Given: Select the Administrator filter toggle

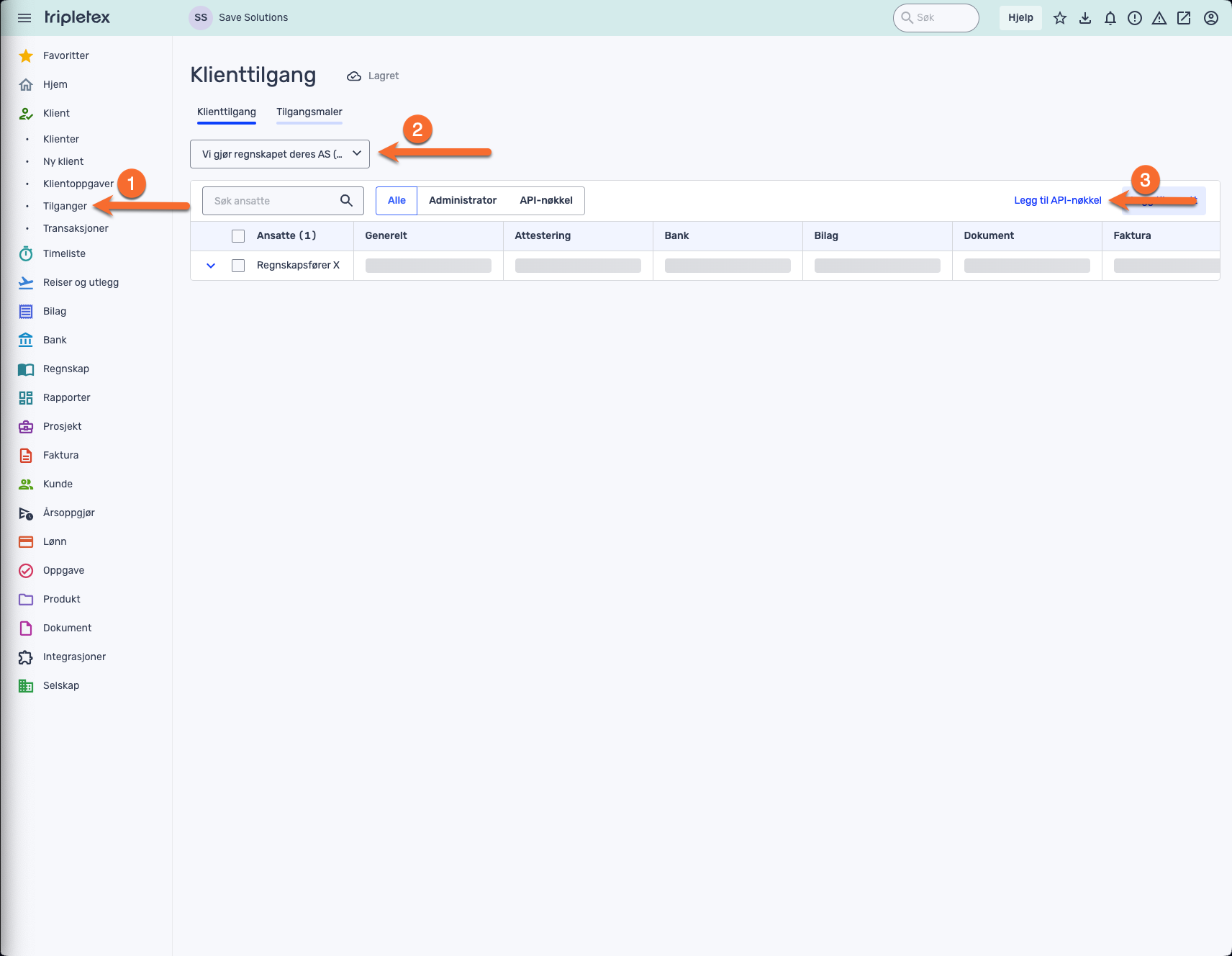Looking at the screenshot, I should [463, 201].
